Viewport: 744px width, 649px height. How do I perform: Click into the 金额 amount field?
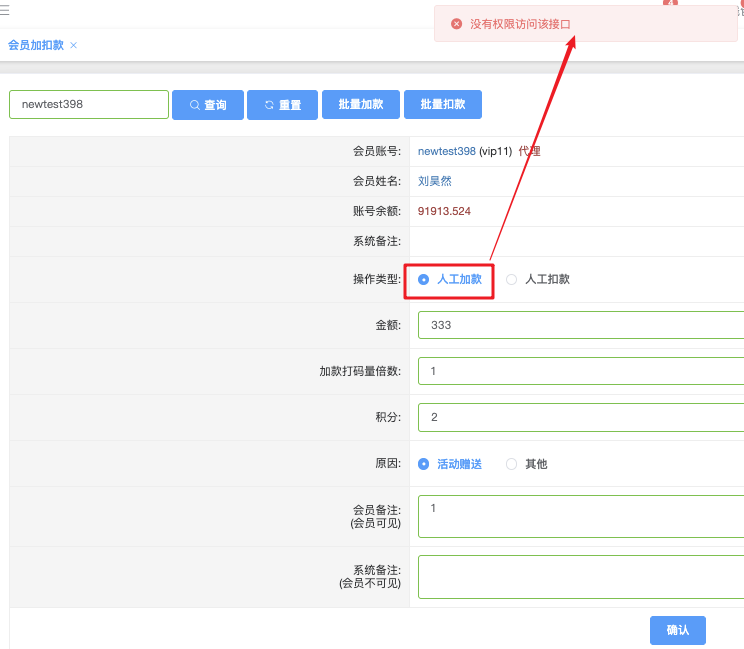580,325
